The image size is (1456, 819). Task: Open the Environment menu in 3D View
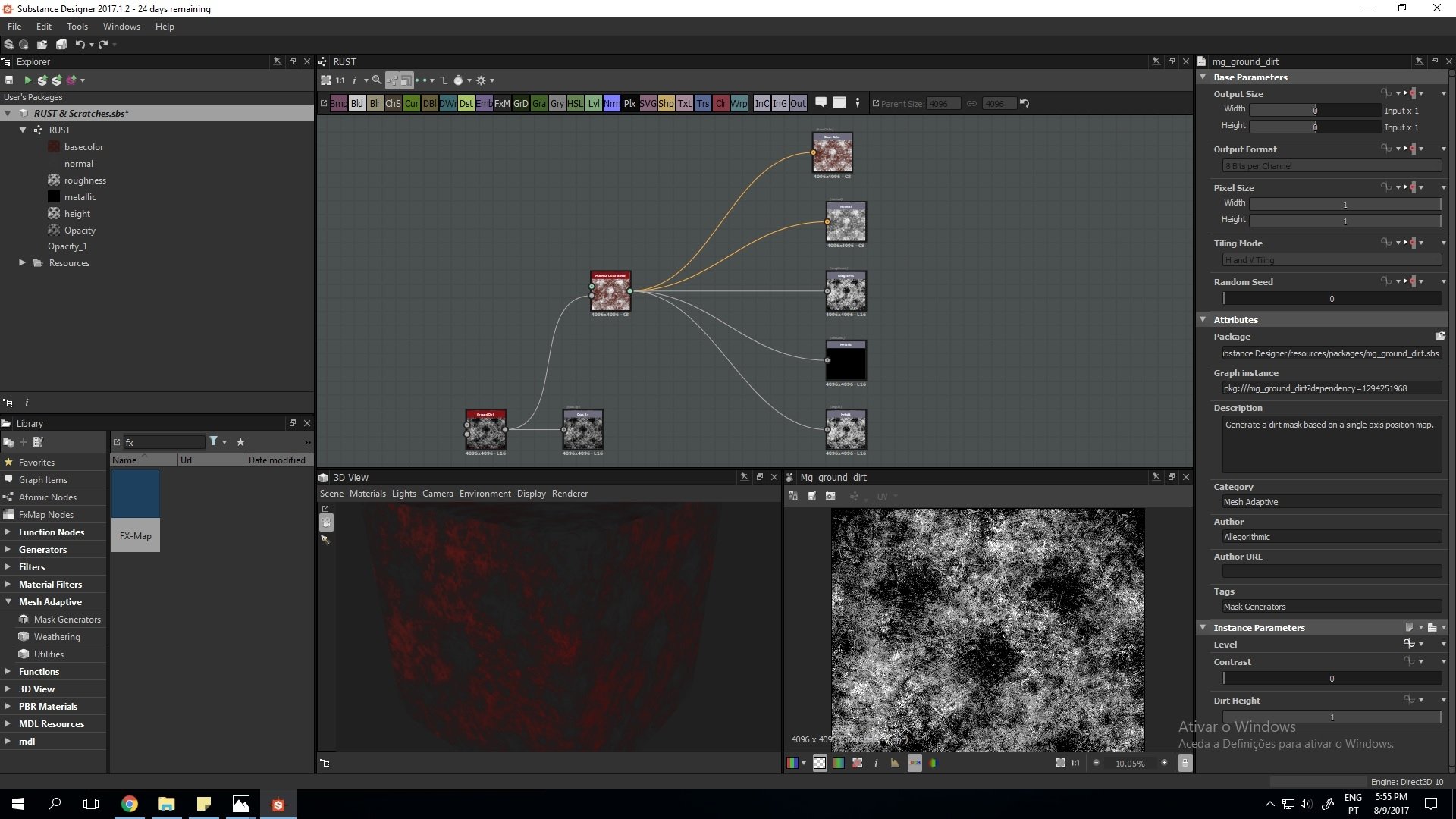tap(485, 494)
